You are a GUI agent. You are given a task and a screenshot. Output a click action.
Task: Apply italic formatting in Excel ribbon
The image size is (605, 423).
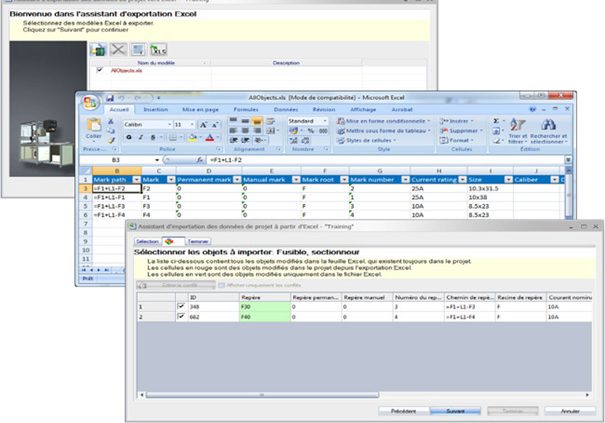click(x=141, y=137)
